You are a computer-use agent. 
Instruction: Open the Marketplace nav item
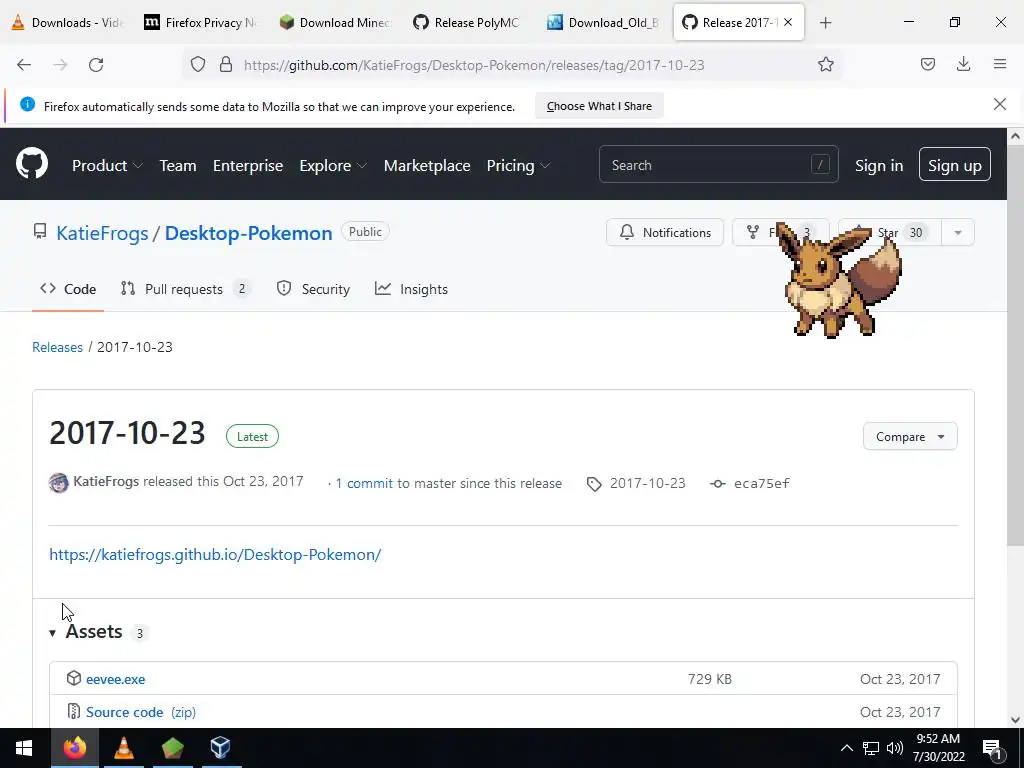[x=426, y=165]
